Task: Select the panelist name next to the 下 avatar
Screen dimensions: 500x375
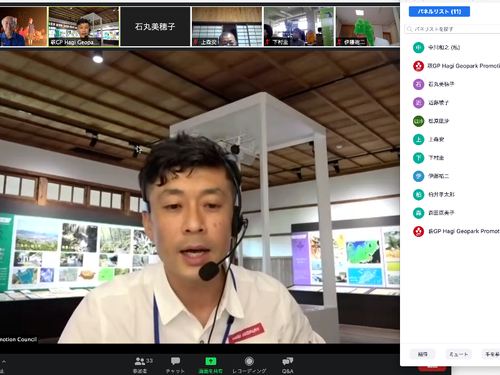Action: (436, 158)
